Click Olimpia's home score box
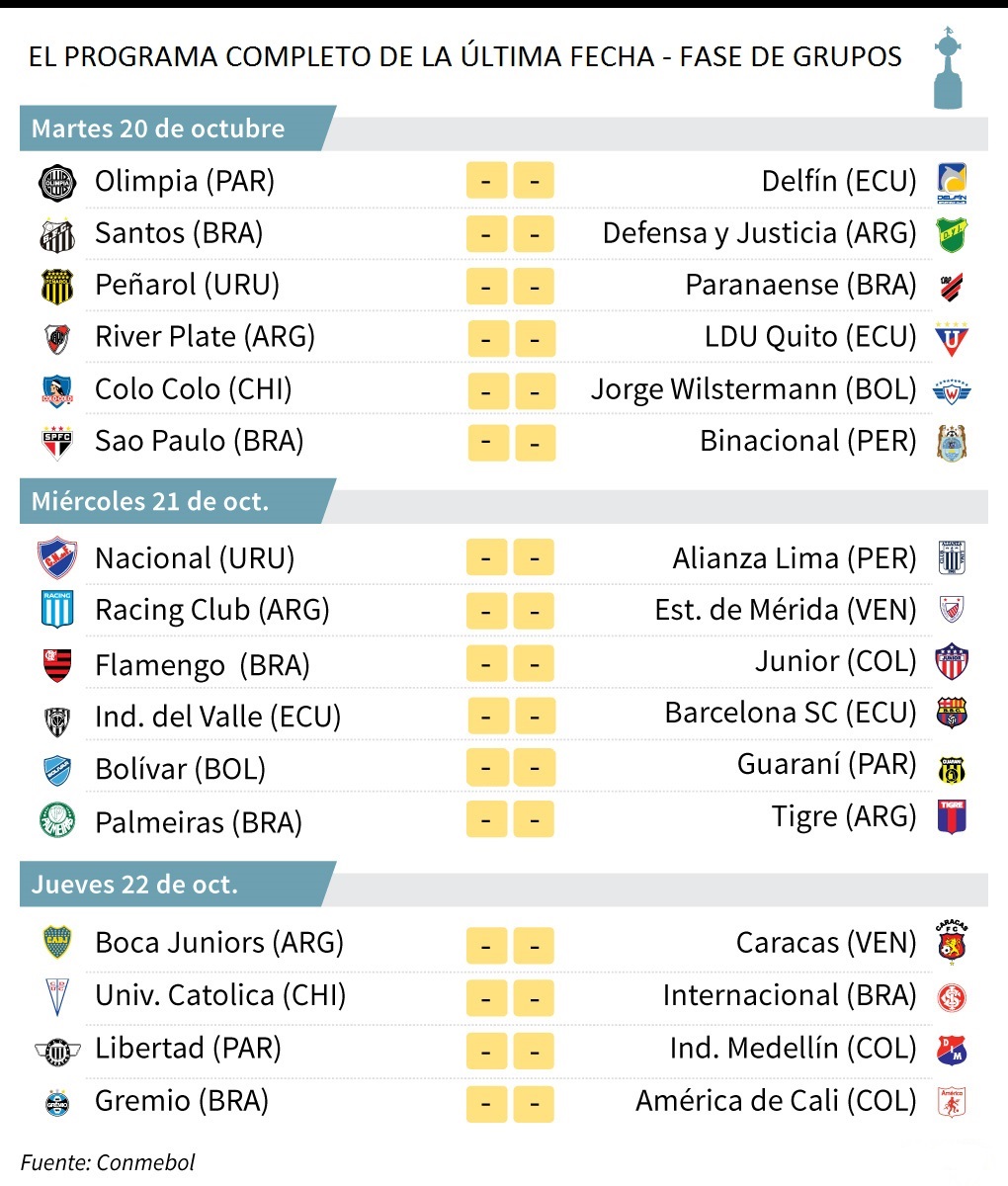1008x1186 pixels. (x=486, y=182)
